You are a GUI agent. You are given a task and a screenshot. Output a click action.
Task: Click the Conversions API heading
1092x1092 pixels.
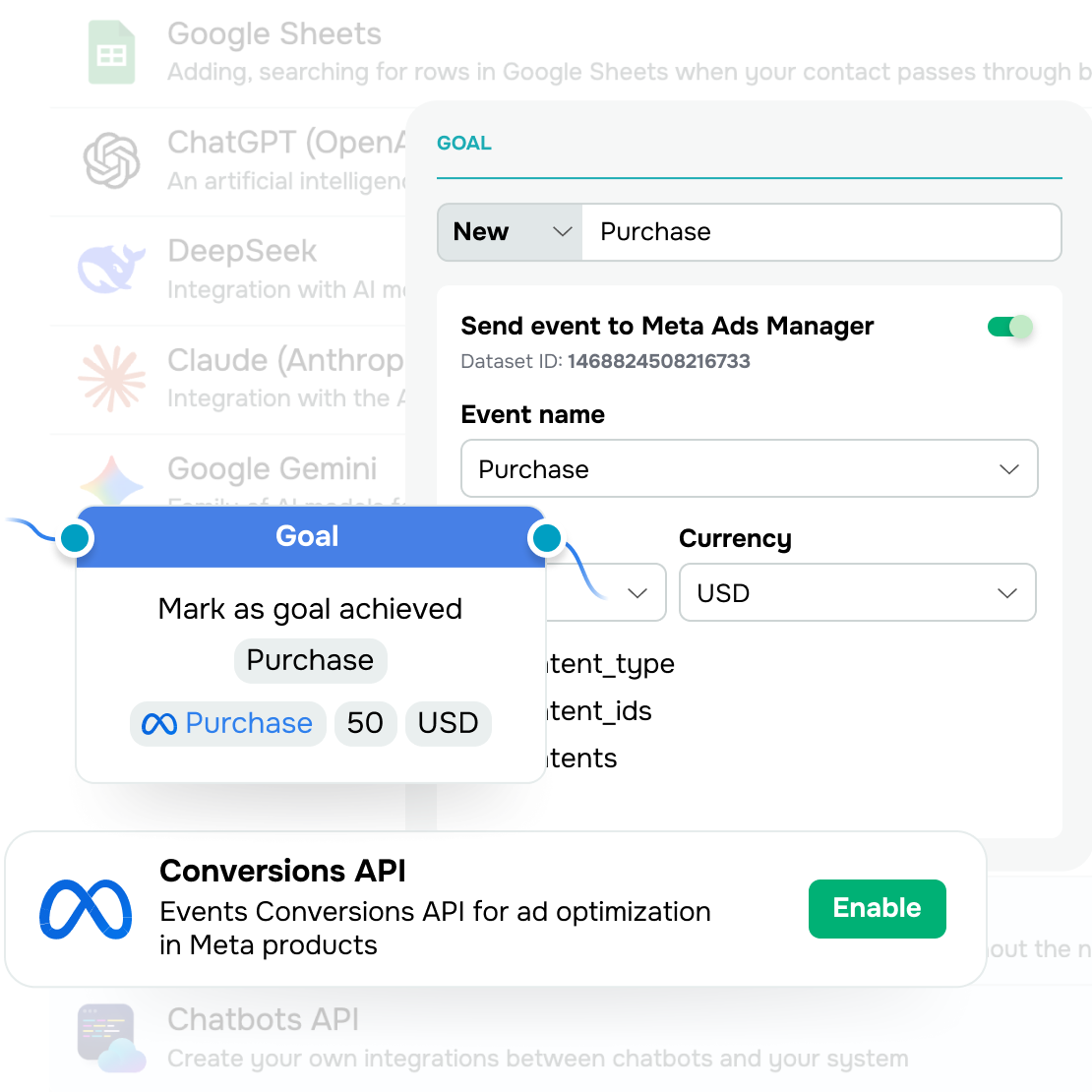pyautogui.click(x=282, y=872)
